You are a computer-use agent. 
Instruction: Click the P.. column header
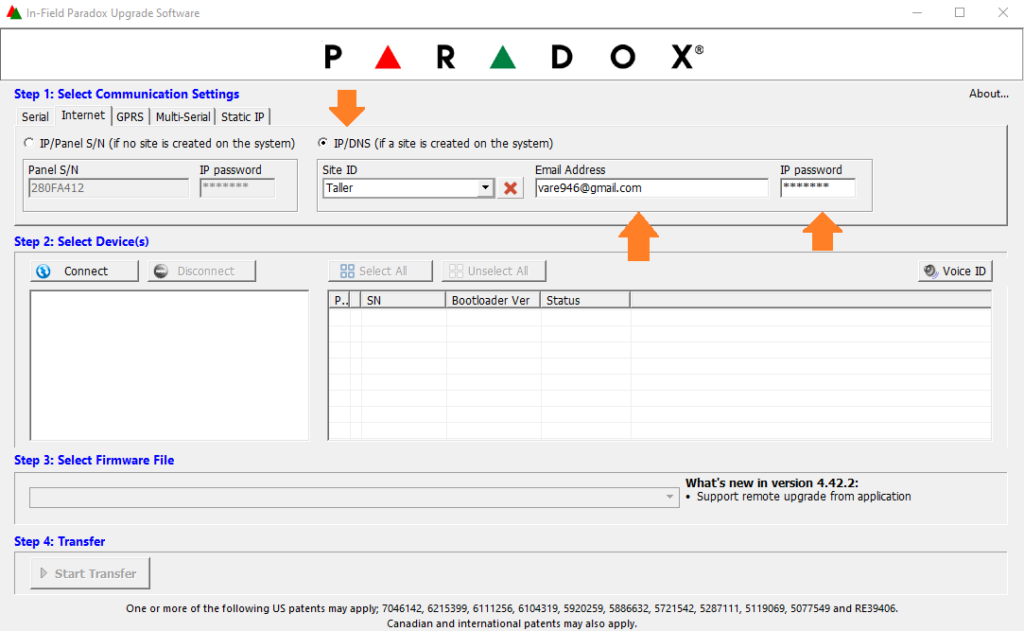(340, 300)
